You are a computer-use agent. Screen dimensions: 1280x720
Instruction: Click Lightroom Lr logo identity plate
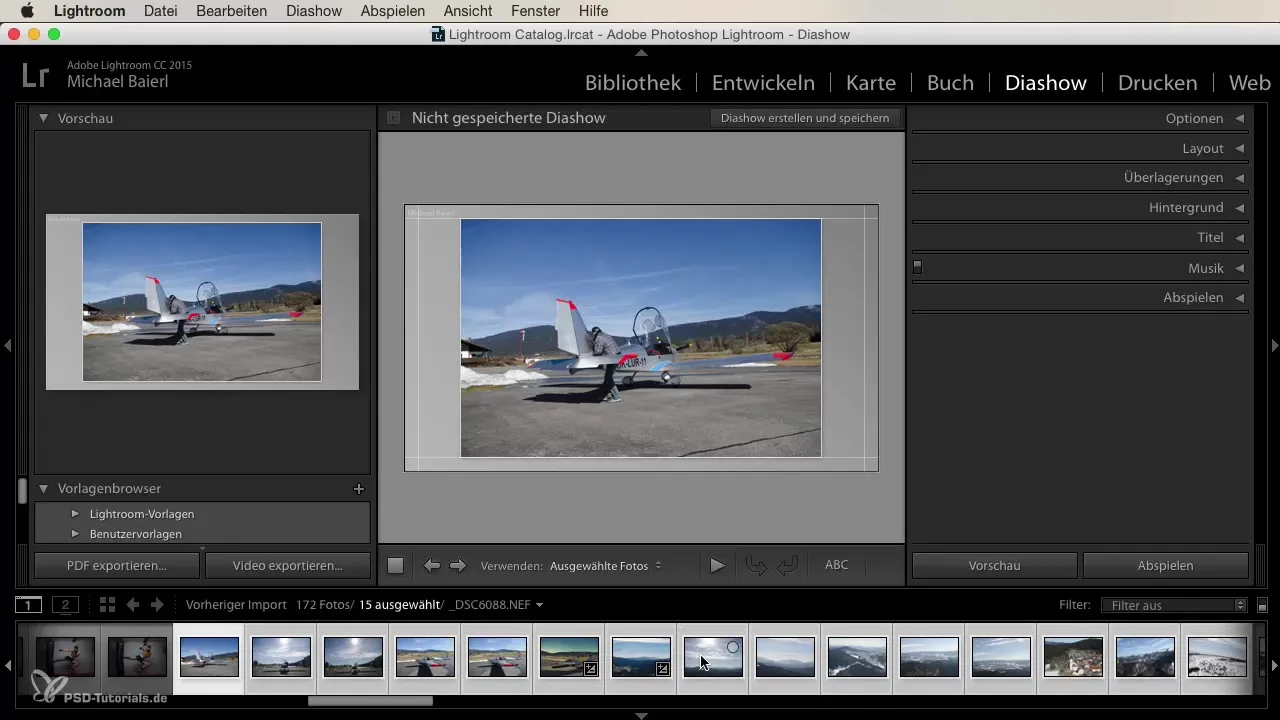click(35, 74)
